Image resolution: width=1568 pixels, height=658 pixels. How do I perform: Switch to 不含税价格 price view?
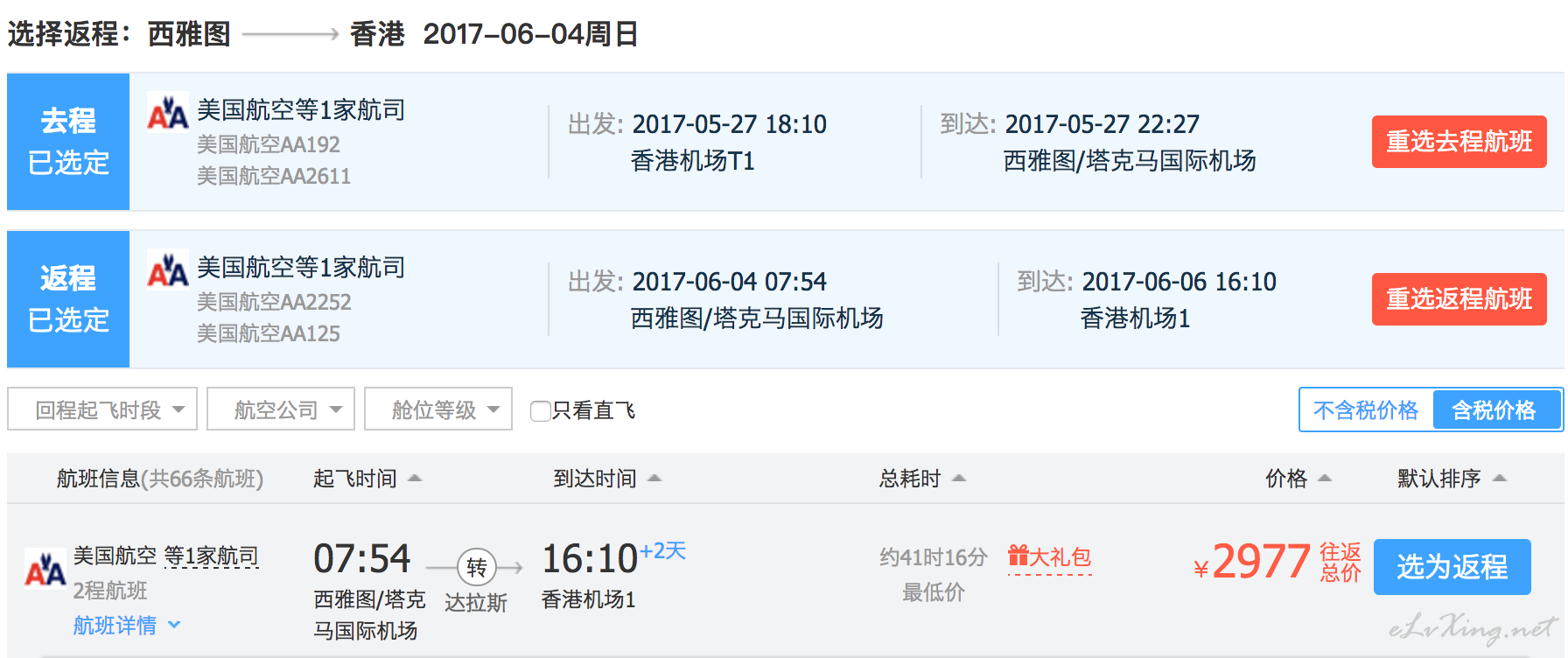(x=1366, y=409)
